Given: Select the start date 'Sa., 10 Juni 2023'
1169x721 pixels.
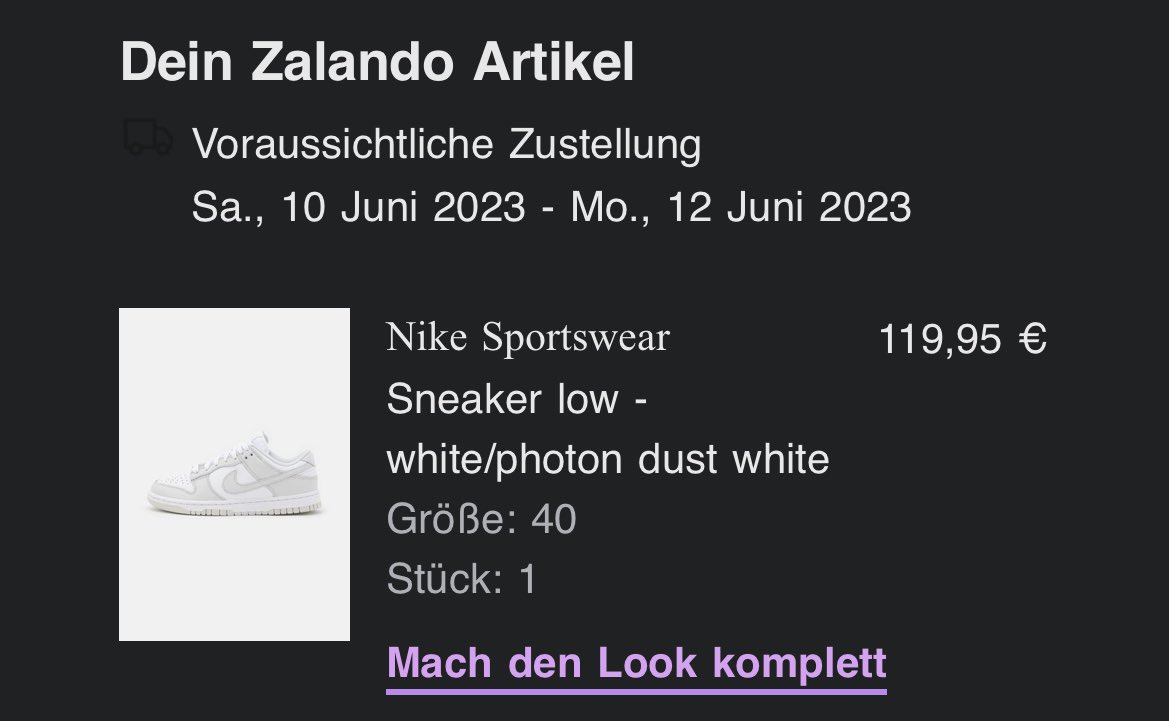Looking at the screenshot, I should click(x=359, y=207).
